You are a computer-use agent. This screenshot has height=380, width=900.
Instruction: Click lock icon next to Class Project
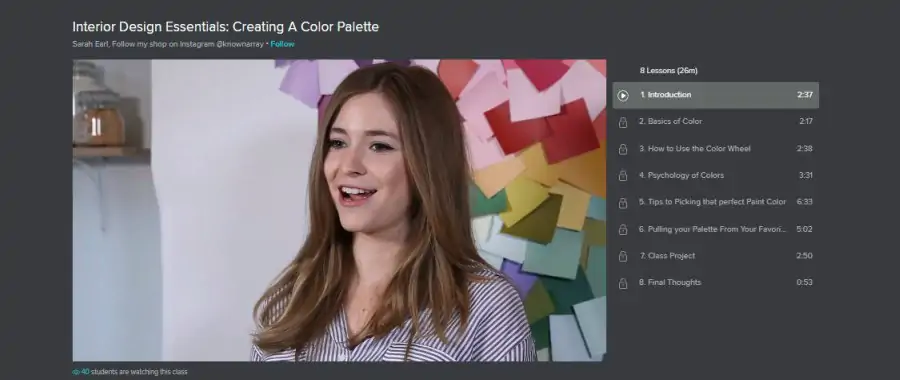click(623, 256)
